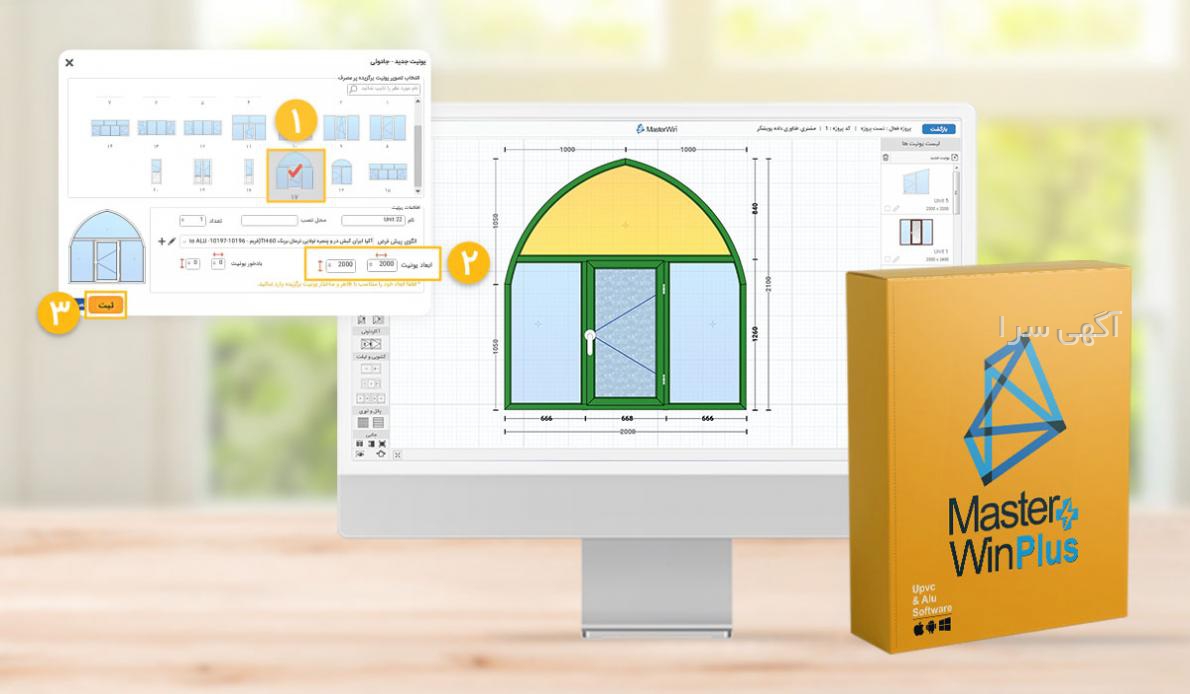Select template thumbnail numbered 8
Image resolution: width=1190 pixels, height=694 pixels.
tap(388, 128)
